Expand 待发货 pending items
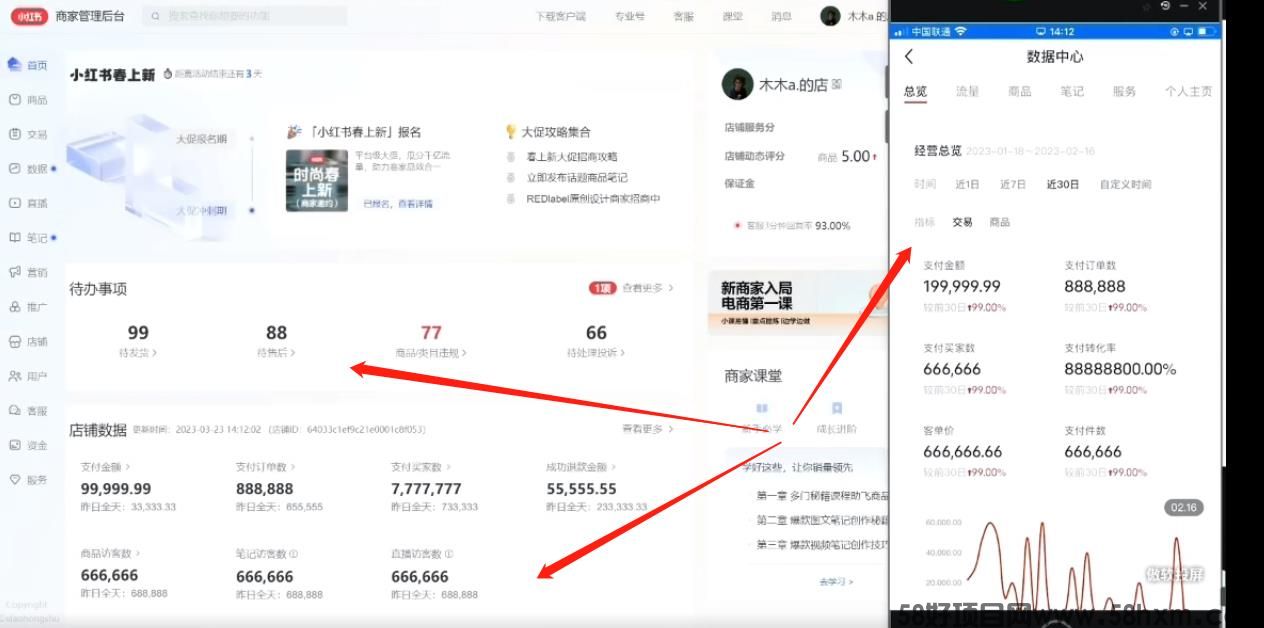1264x628 pixels. (138, 353)
